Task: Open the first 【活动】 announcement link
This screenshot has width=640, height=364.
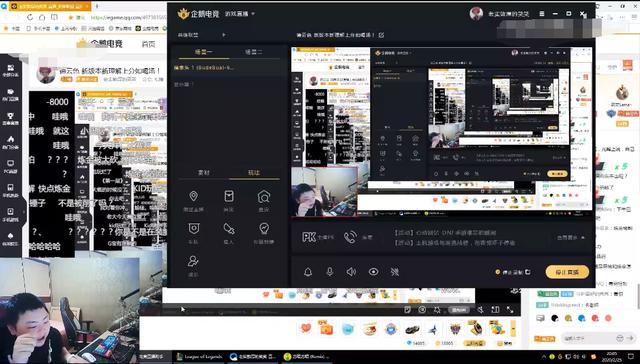Action: click(x=445, y=233)
